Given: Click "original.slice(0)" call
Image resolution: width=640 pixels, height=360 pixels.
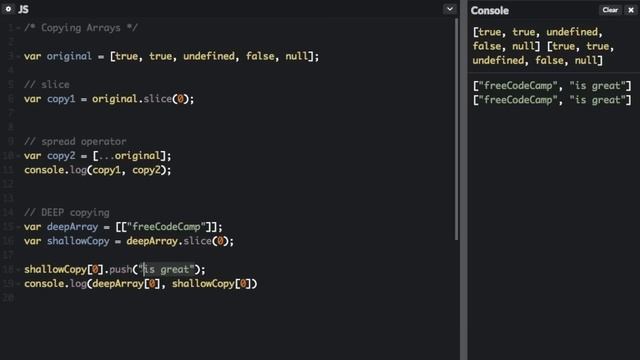Looking at the screenshot, I should click(140, 99).
